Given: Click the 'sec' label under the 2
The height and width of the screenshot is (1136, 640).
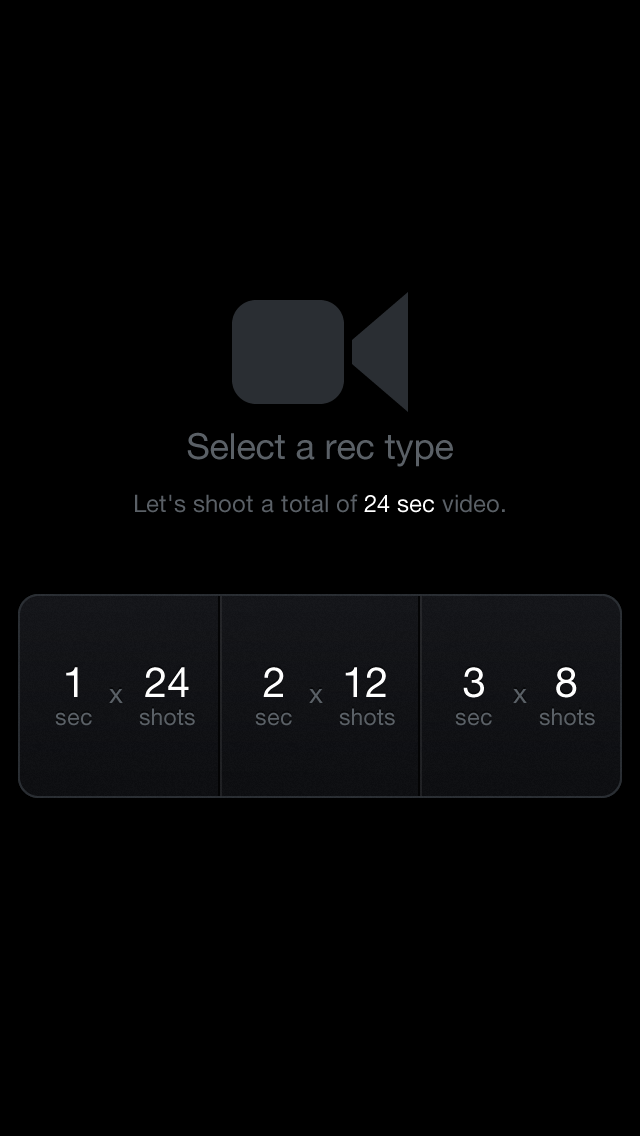Looking at the screenshot, I should pos(273,718).
